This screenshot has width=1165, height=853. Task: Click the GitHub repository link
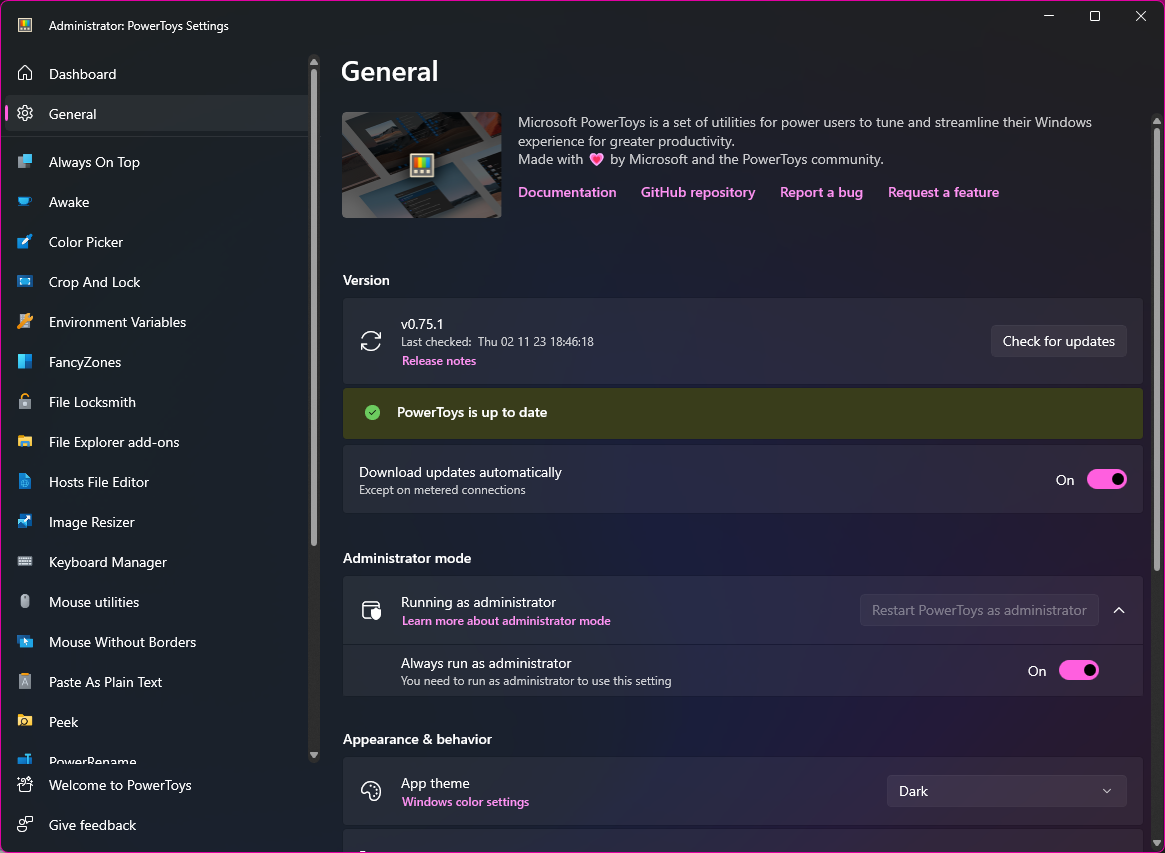[698, 192]
